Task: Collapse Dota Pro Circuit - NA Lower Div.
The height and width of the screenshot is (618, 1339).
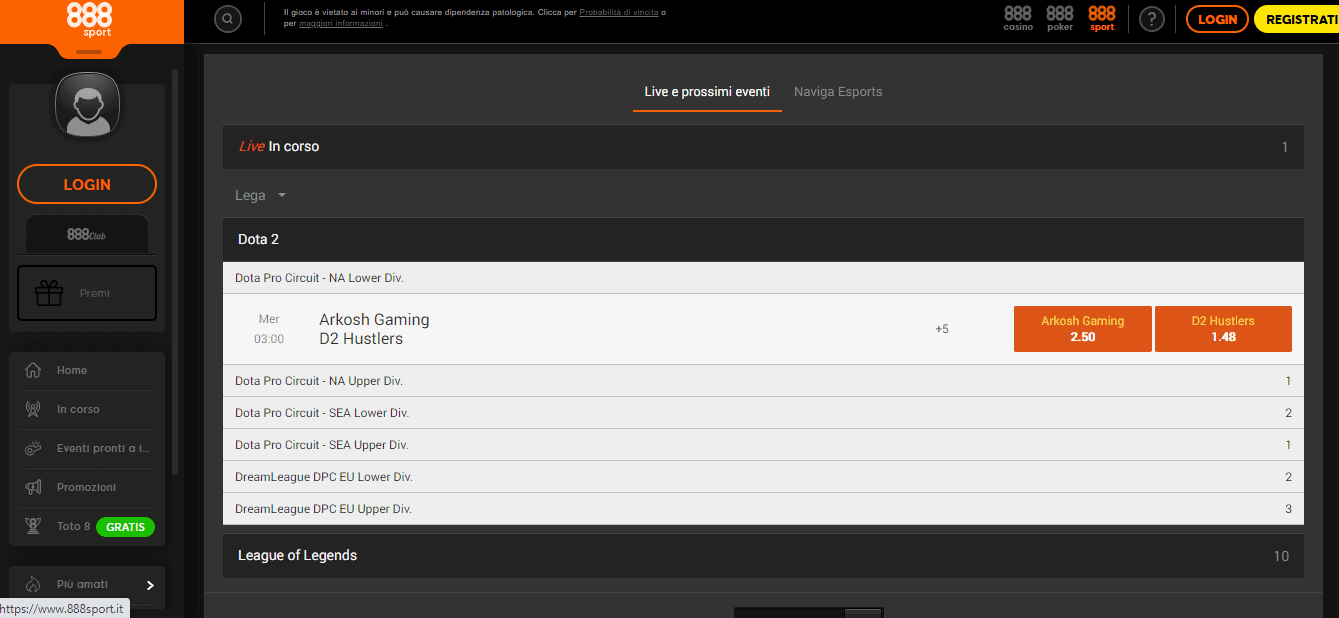Action: tap(763, 278)
